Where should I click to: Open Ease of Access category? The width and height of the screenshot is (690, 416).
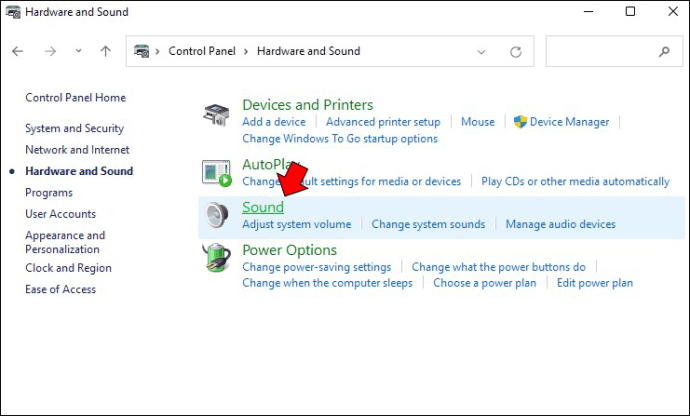tap(60, 289)
